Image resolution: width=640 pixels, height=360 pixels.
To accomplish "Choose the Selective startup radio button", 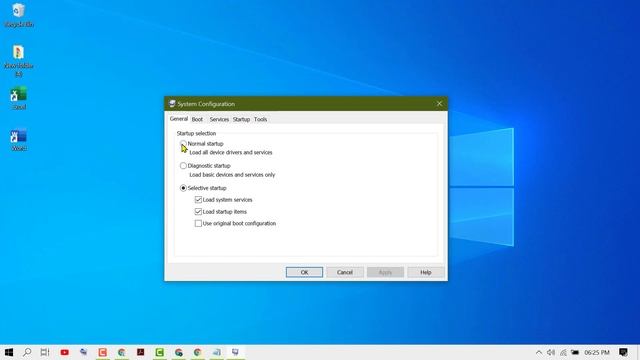I will coord(183,188).
